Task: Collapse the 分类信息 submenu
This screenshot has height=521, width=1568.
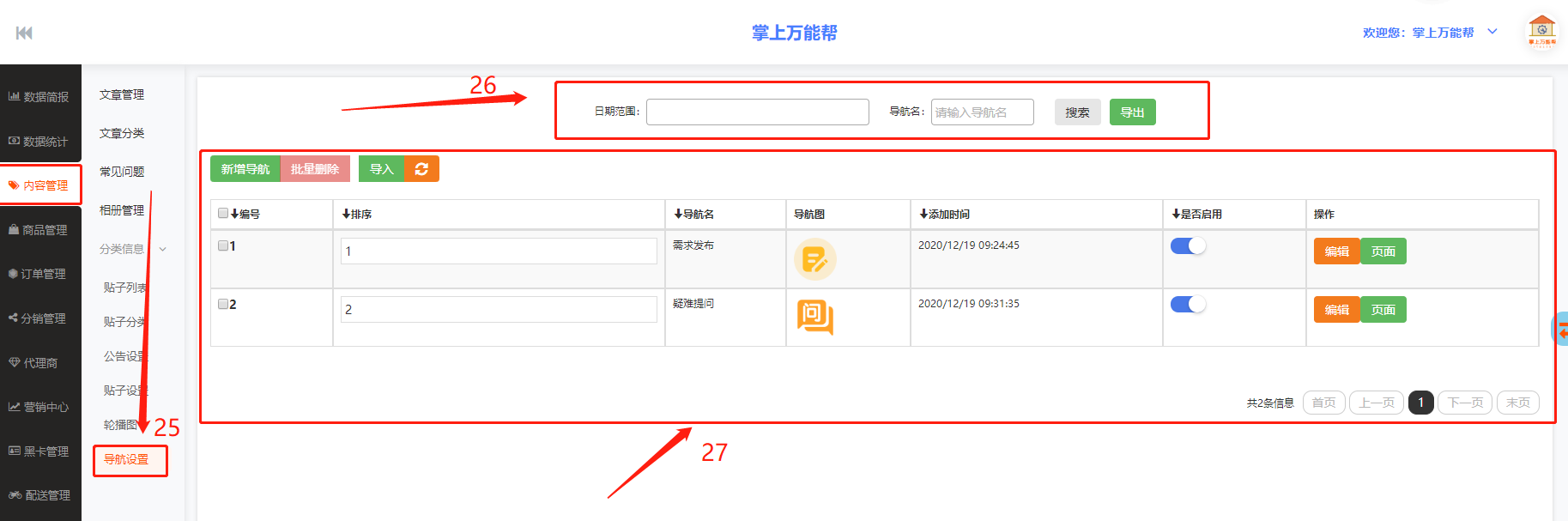Action: pos(132,249)
